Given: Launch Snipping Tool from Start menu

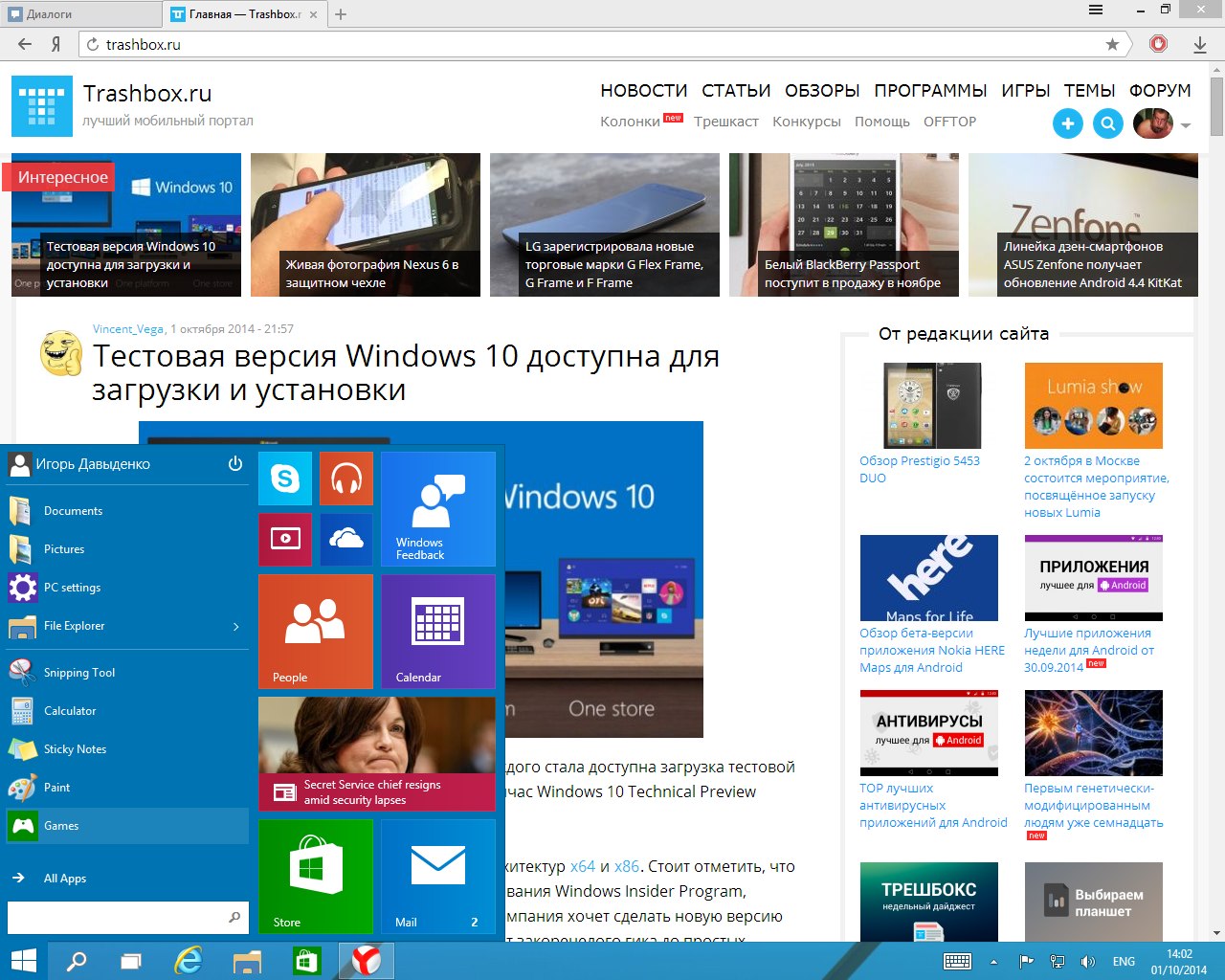Looking at the screenshot, I should coord(126,673).
